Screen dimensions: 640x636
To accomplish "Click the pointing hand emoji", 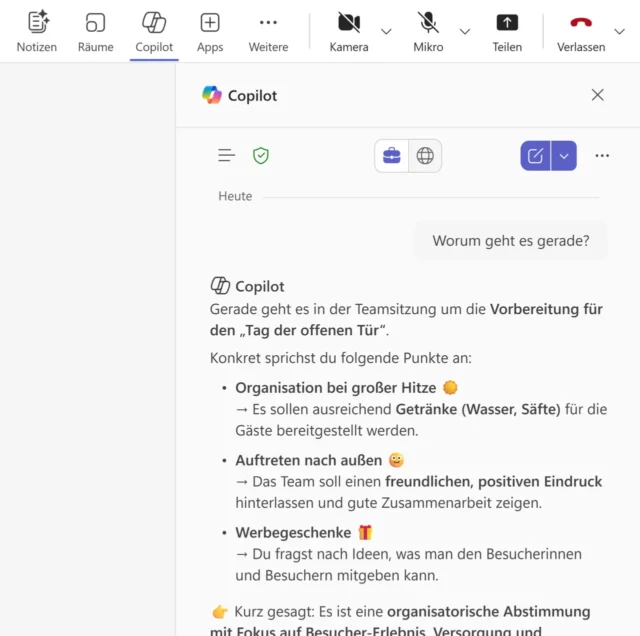I will tap(220, 612).
